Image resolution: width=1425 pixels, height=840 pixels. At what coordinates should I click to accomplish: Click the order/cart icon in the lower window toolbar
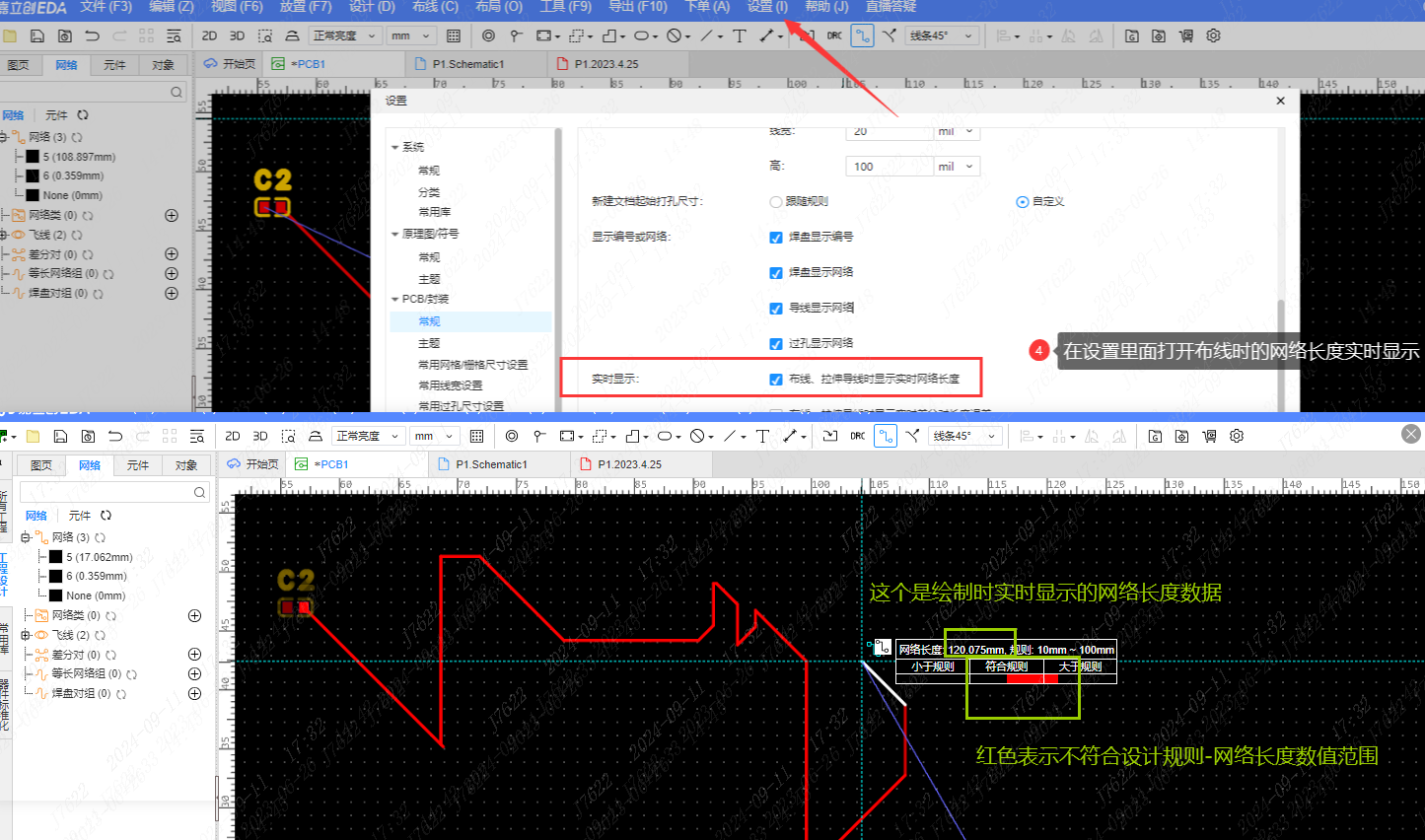1210,436
